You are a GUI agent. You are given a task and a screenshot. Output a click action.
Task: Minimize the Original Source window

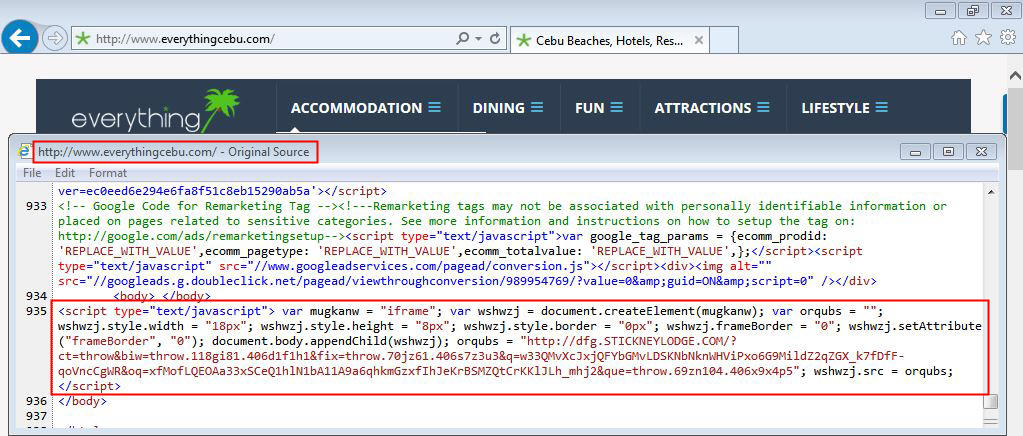(x=915, y=151)
